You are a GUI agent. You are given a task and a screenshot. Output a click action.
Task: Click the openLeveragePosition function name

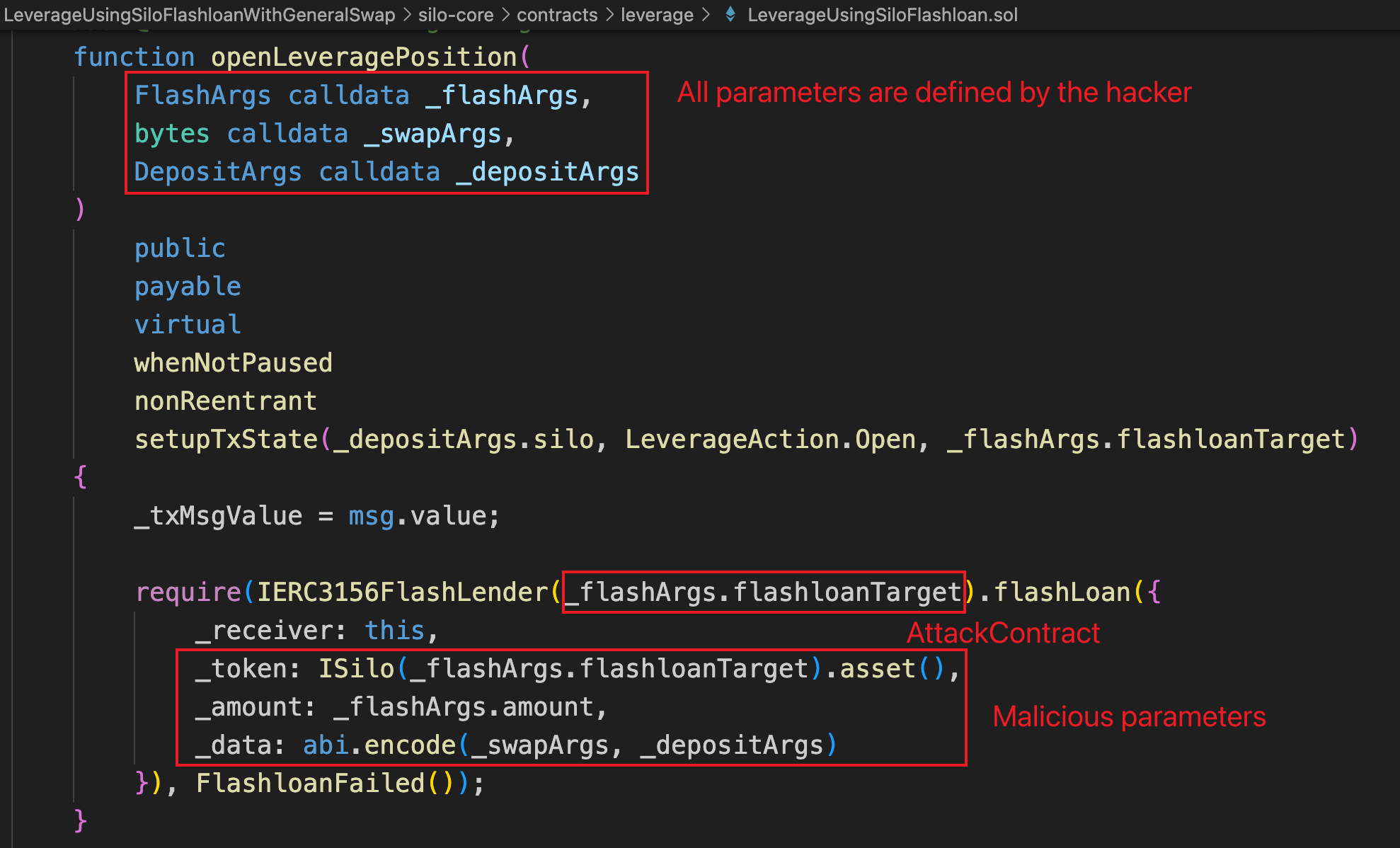coord(364,57)
